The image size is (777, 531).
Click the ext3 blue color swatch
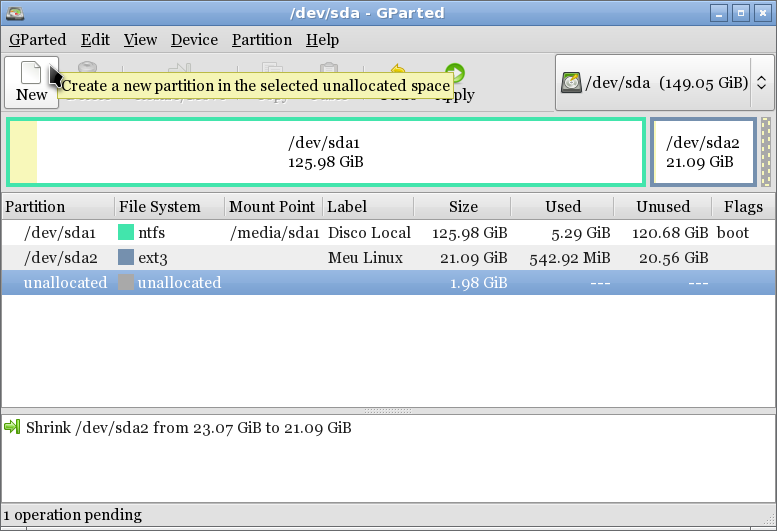[126, 257]
